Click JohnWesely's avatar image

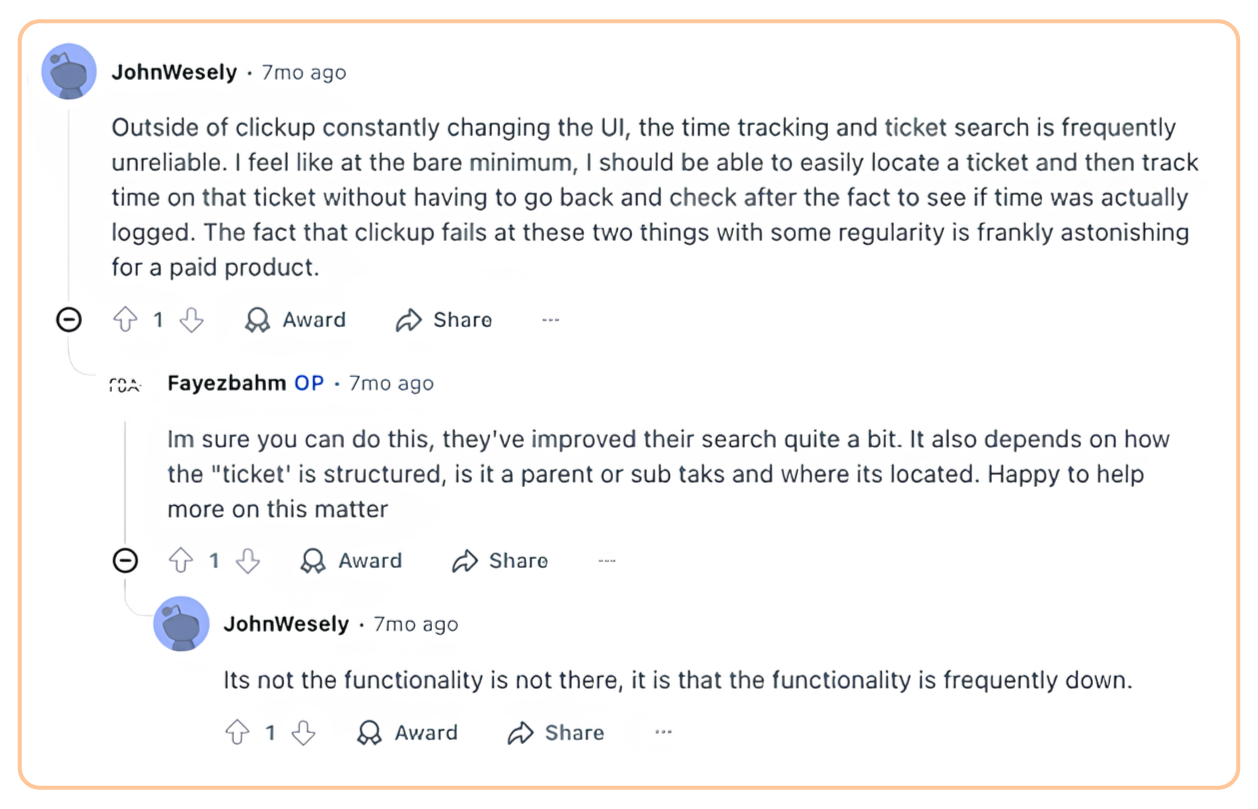(x=69, y=71)
